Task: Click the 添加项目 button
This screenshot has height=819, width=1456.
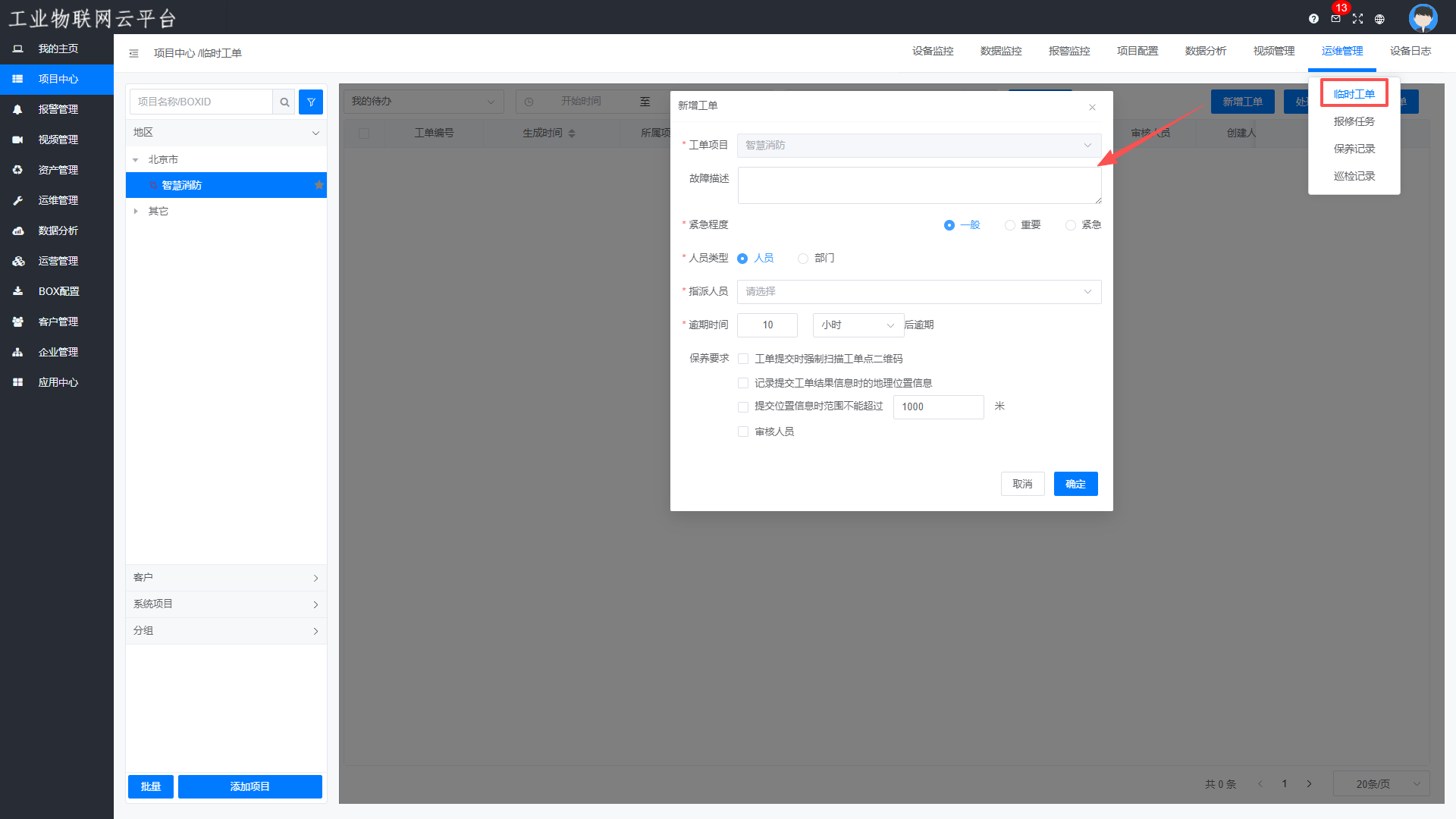Action: coord(249,786)
